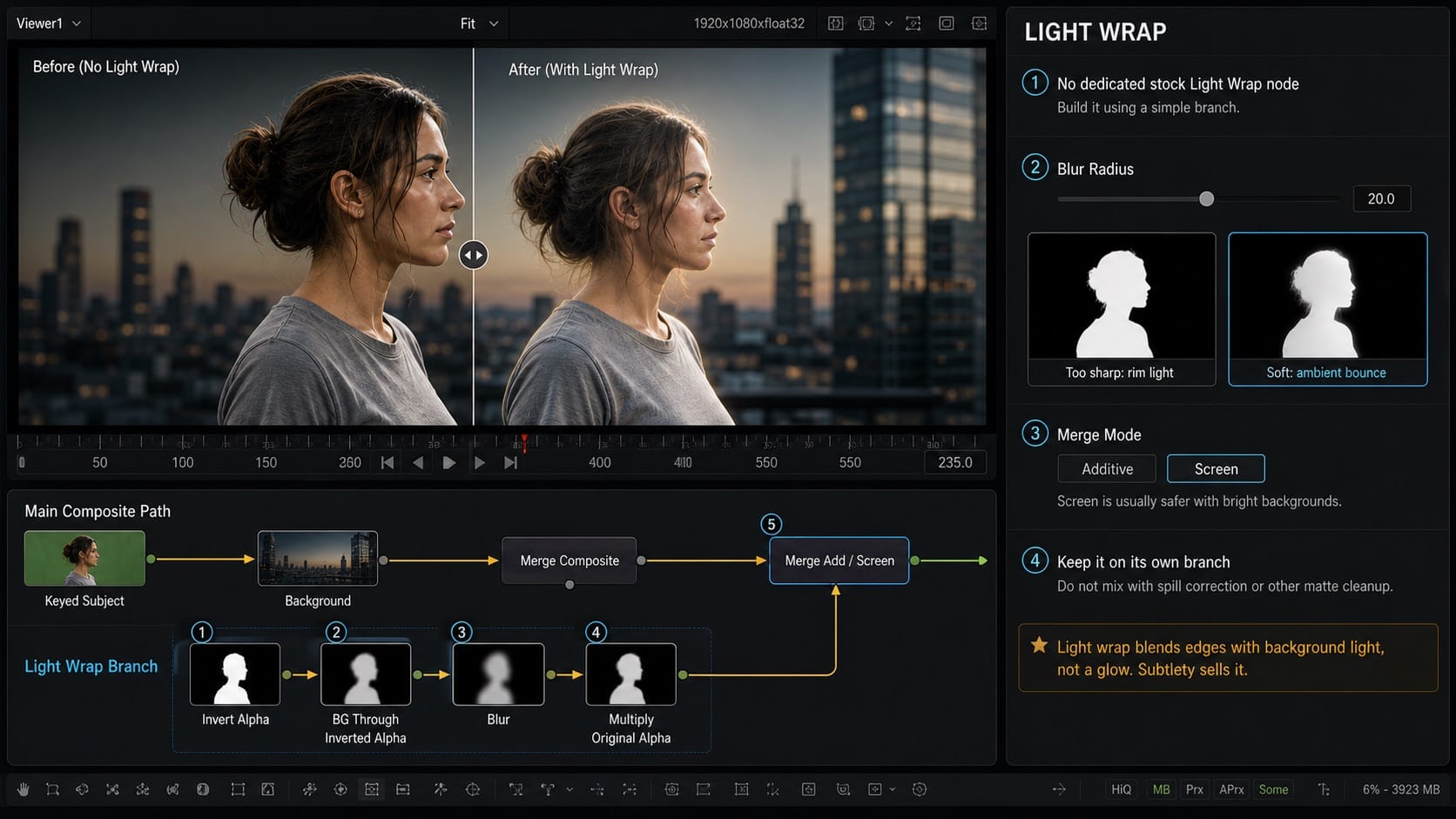Select the hand pan tool
The height and width of the screenshot is (819, 1456).
click(24, 789)
